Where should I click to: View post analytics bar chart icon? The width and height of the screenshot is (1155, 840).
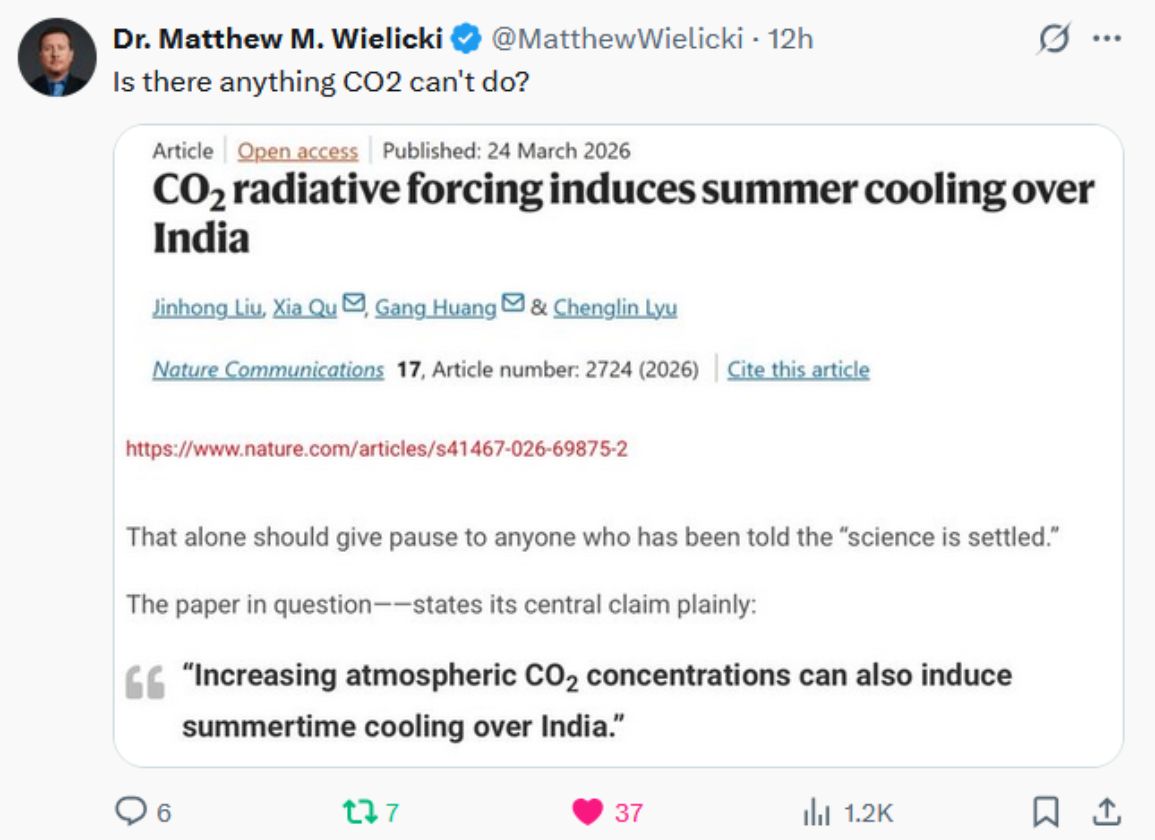coord(816,811)
